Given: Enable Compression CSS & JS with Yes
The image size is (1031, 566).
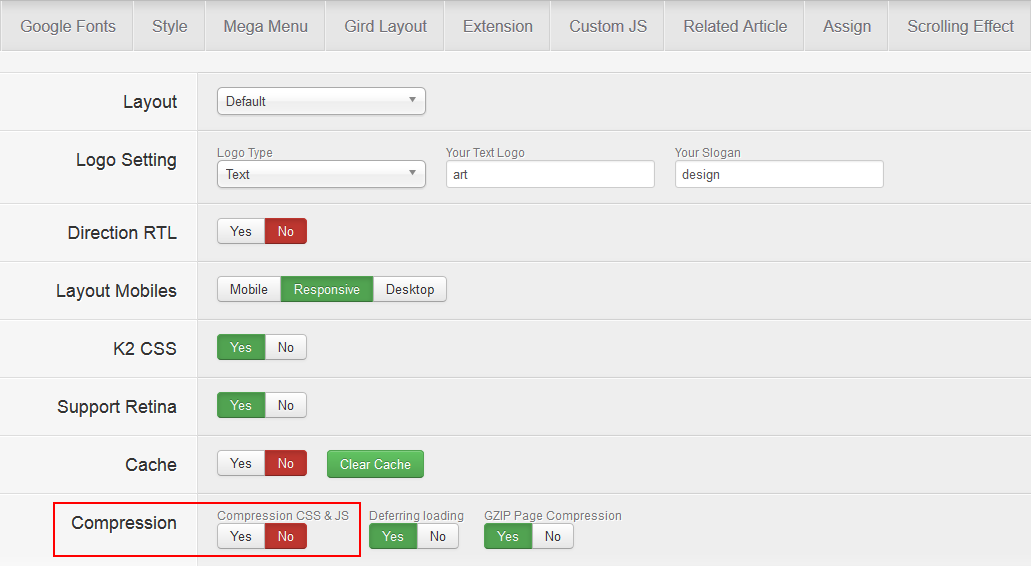Looking at the screenshot, I should (241, 536).
